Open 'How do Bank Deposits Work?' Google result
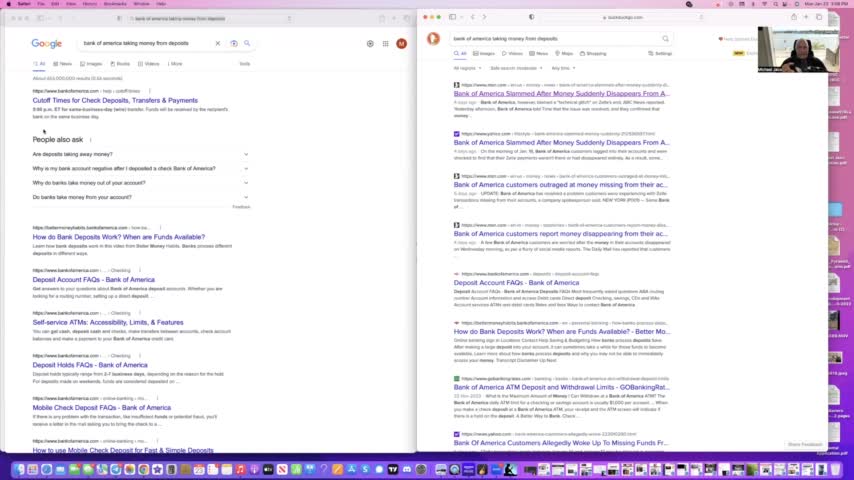Image resolution: width=854 pixels, height=480 pixels. [119, 237]
